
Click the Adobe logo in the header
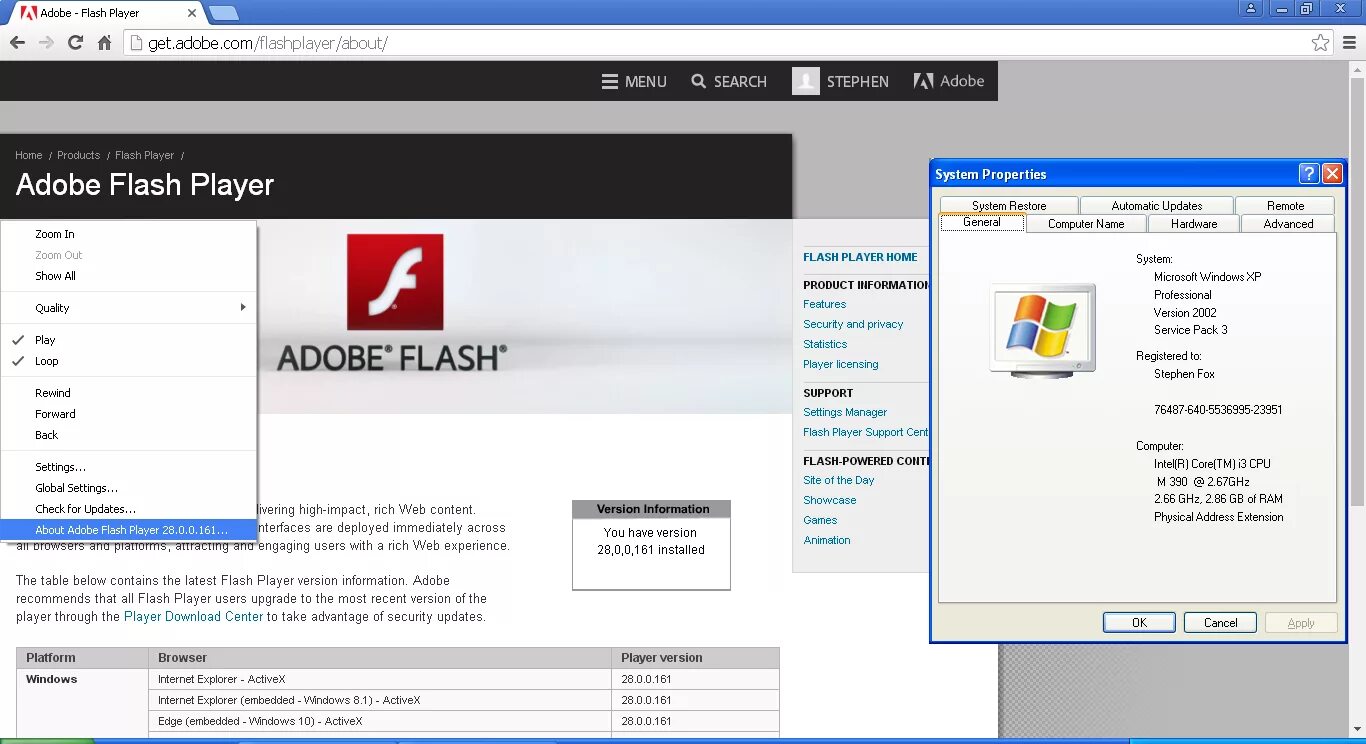click(949, 81)
